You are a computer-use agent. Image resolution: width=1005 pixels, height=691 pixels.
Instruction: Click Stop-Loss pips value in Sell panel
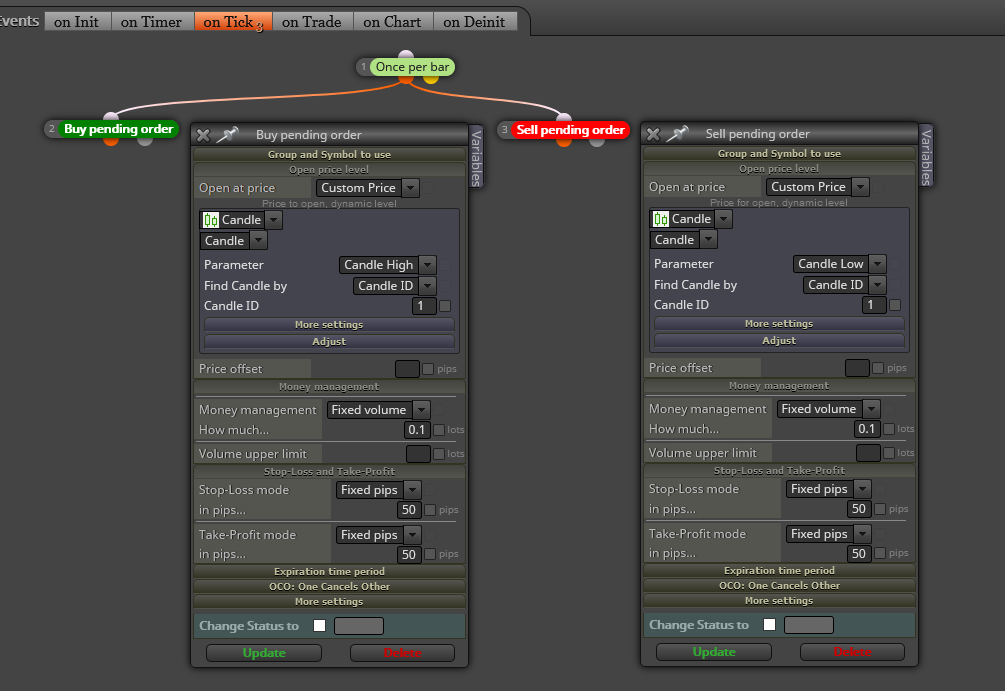(859, 509)
